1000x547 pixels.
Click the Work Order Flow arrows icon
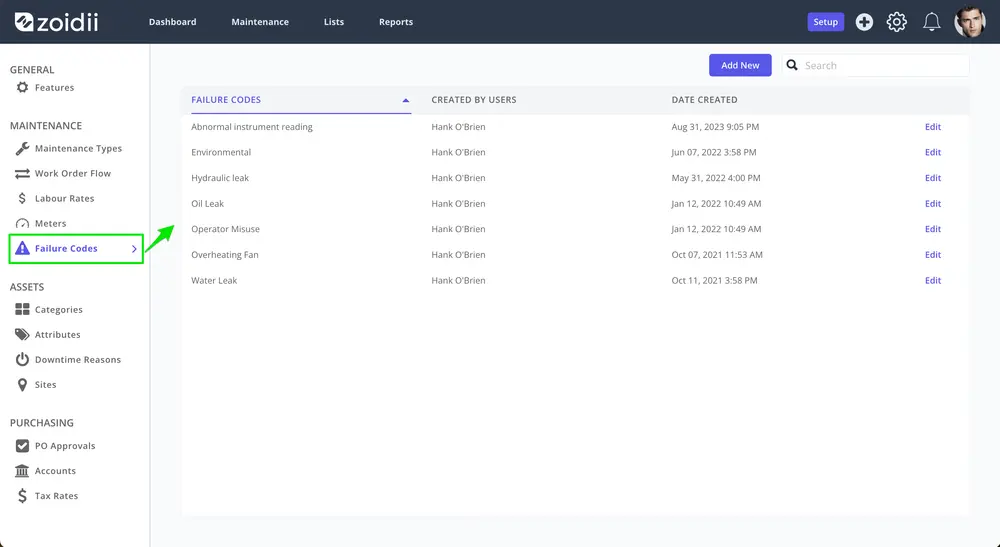22,173
